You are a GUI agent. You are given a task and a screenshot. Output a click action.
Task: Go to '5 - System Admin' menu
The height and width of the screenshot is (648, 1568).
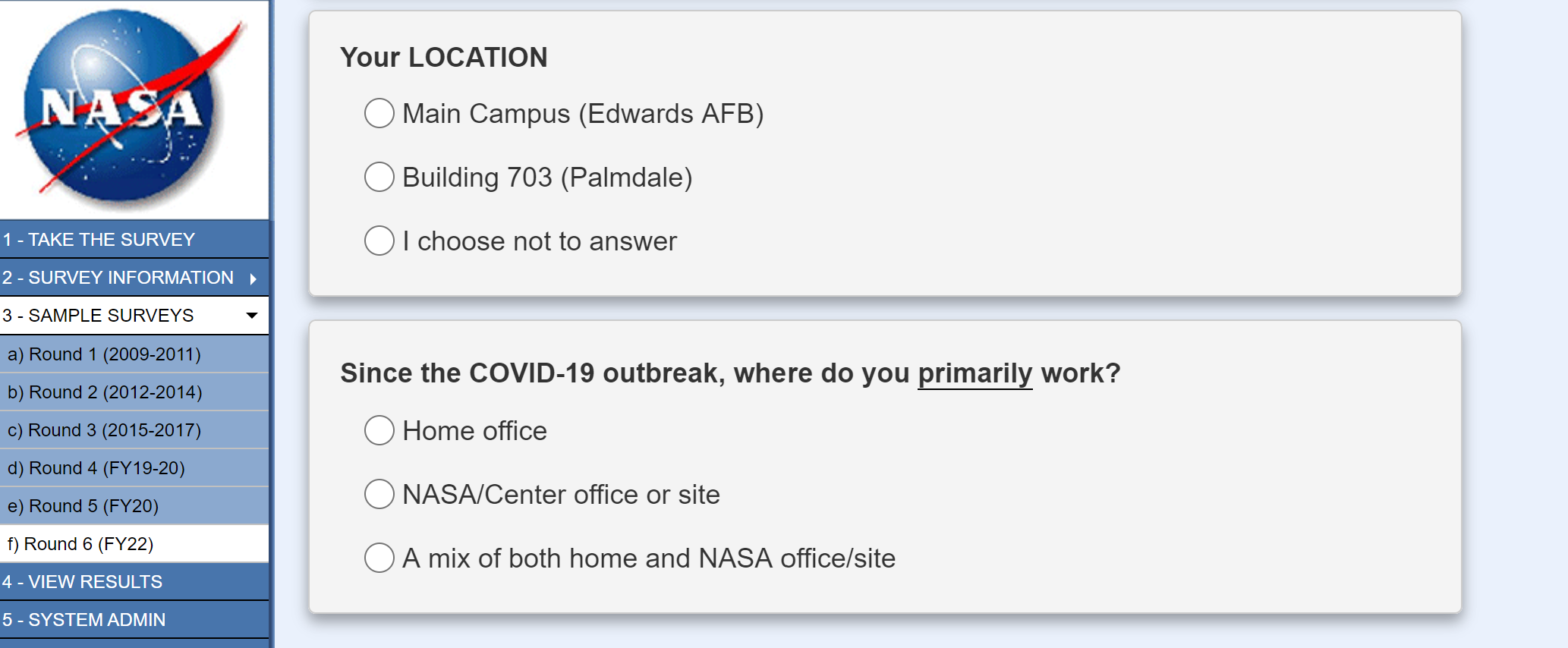click(83, 620)
